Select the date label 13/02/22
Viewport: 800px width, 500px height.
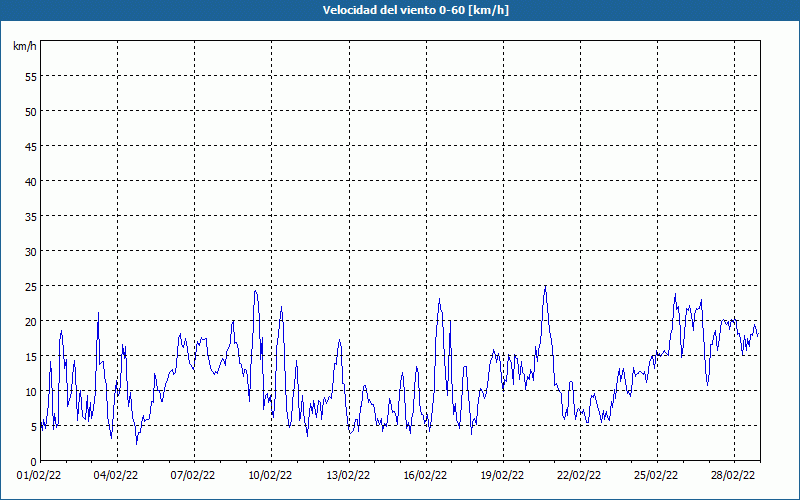(x=348, y=476)
